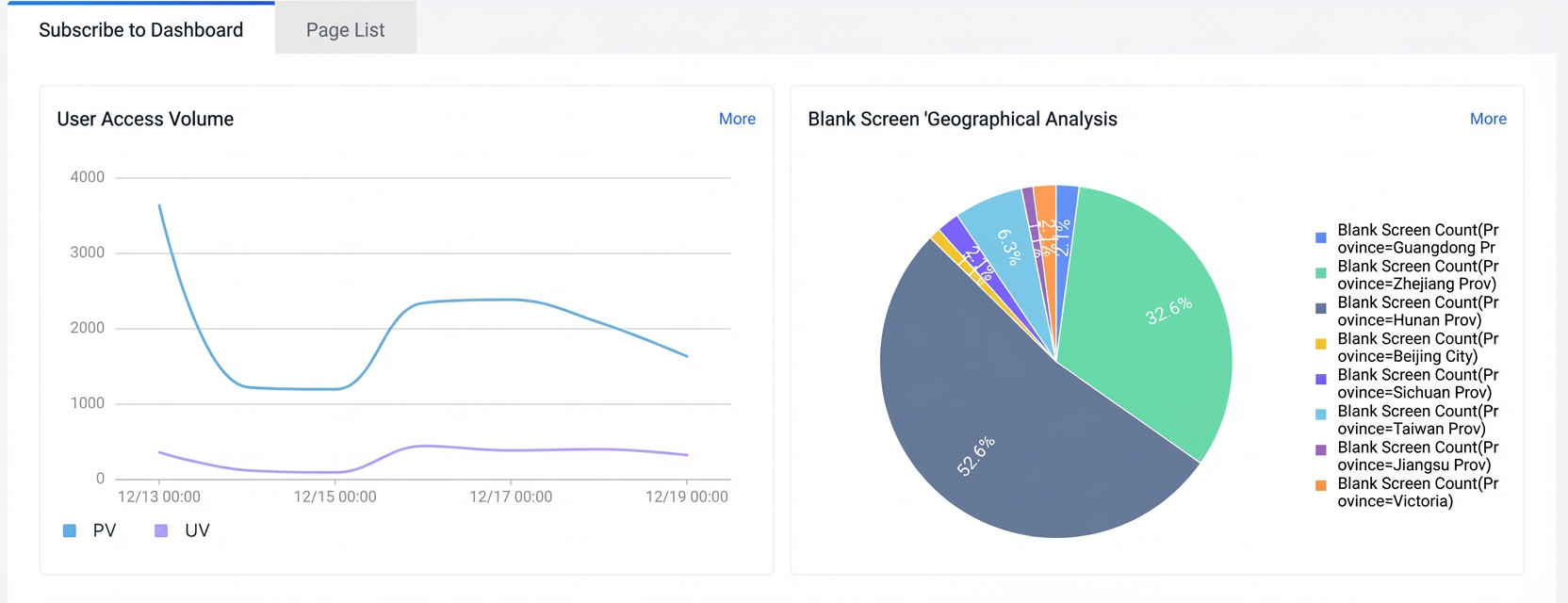Viewport: 1568px width, 603px height.
Task: Switch to the Subscribe to Dashboard tab
Action: (141, 29)
